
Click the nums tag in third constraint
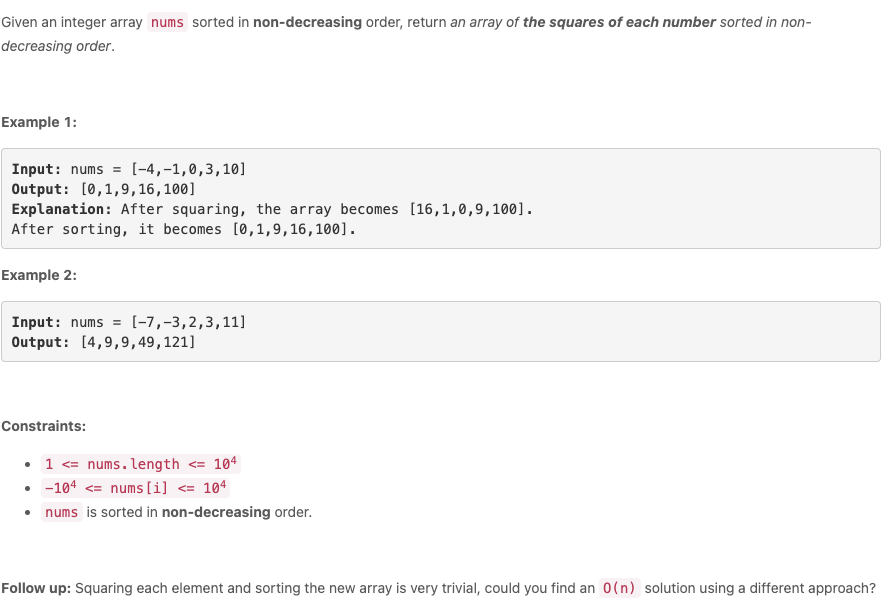(62, 512)
